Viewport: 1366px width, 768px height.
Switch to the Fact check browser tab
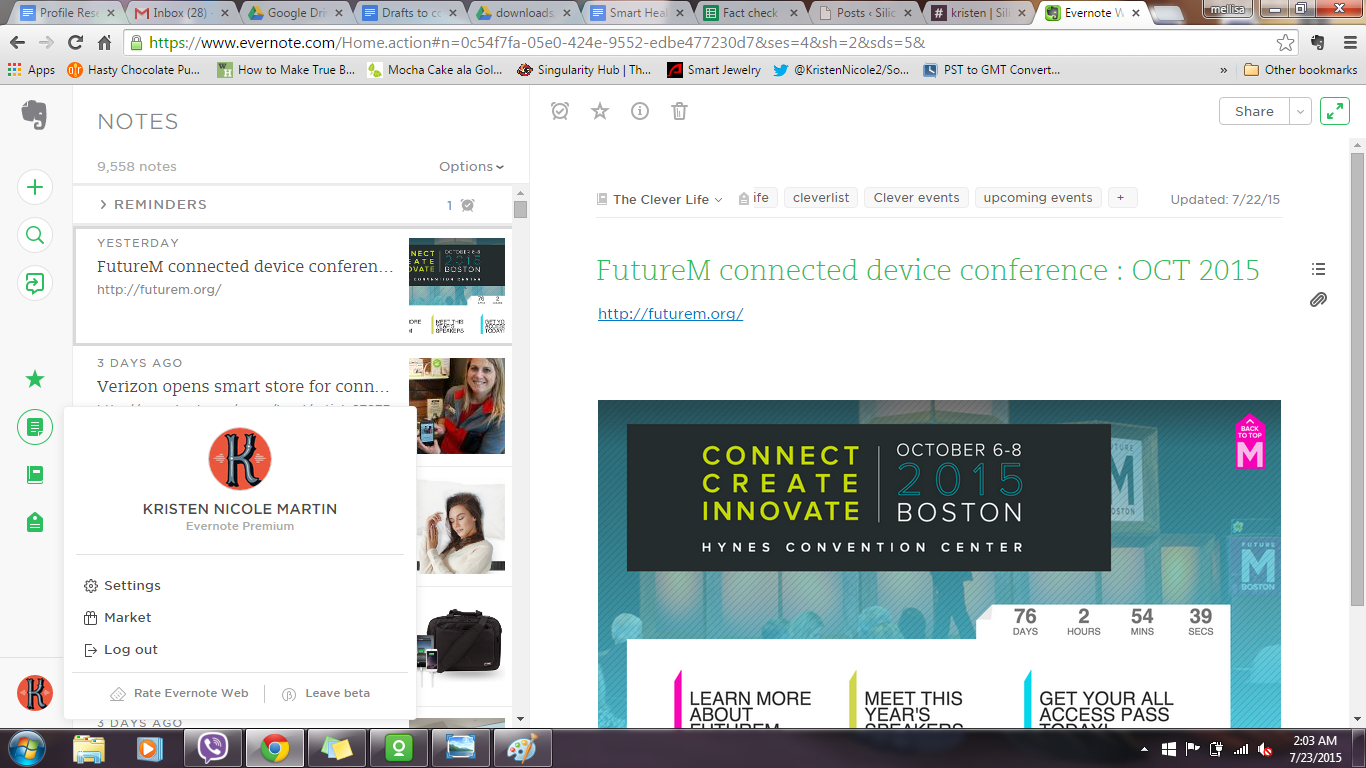750,13
